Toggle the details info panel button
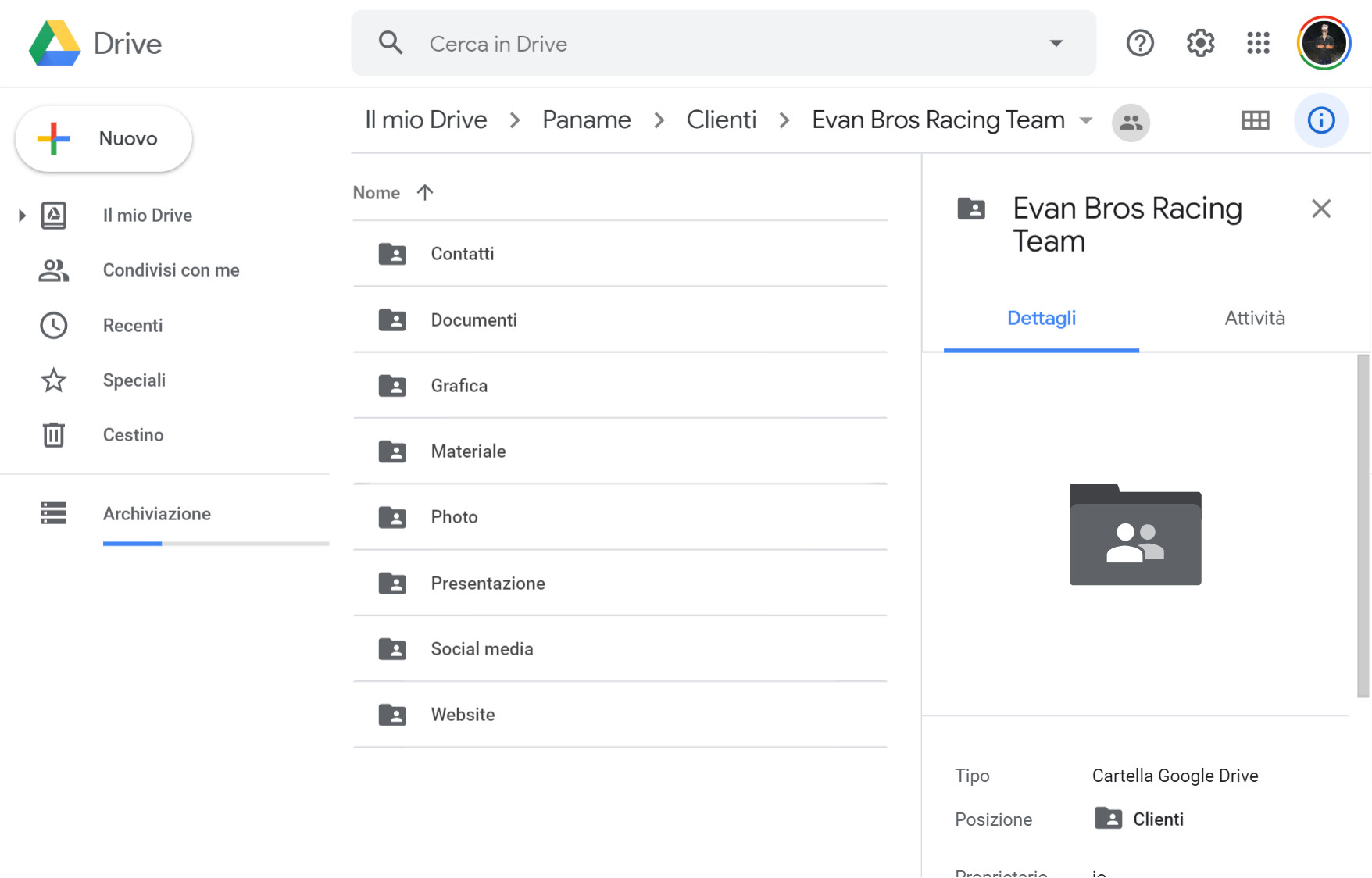The width and height of the screenshot is (1372, 878). click(1321, 120)
